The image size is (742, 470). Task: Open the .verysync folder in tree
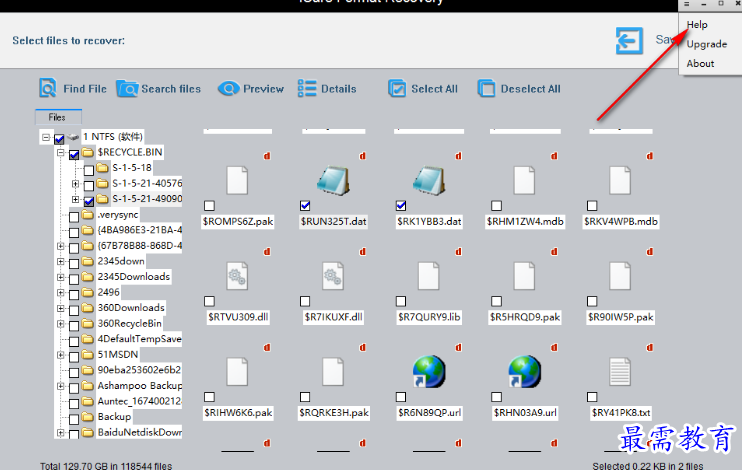(118, 214)
